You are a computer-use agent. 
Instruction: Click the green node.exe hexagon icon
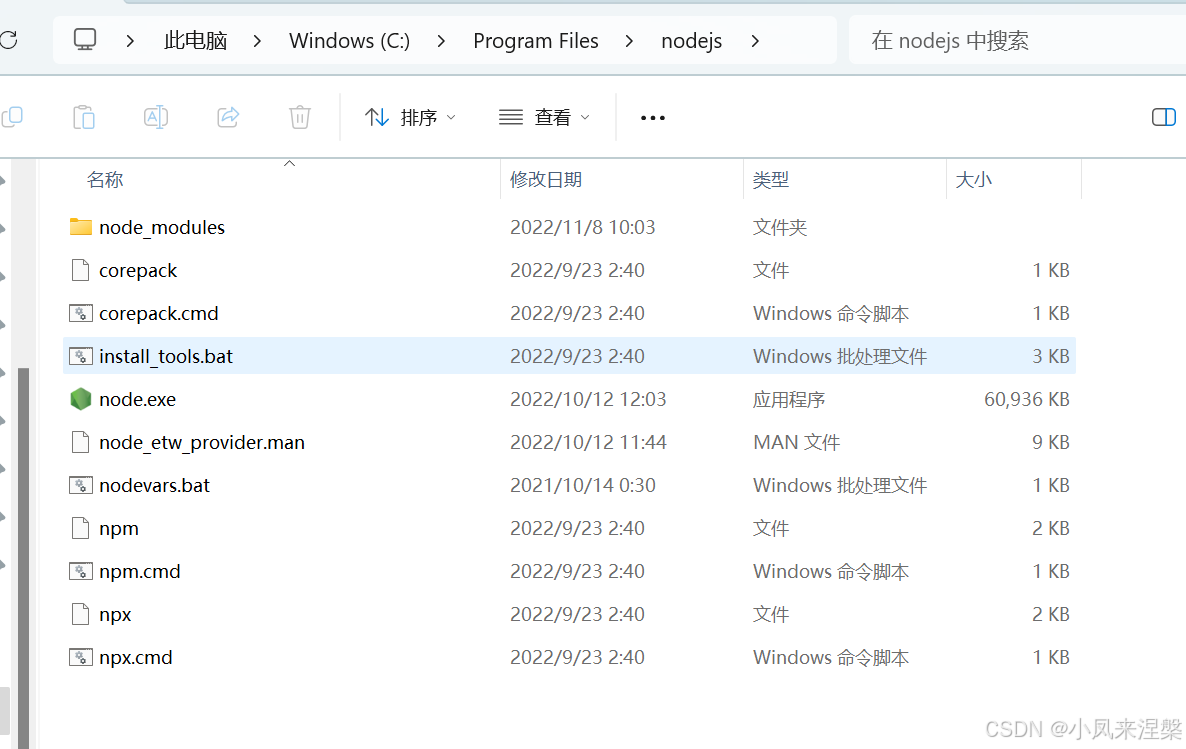click(x=81, y=399)
